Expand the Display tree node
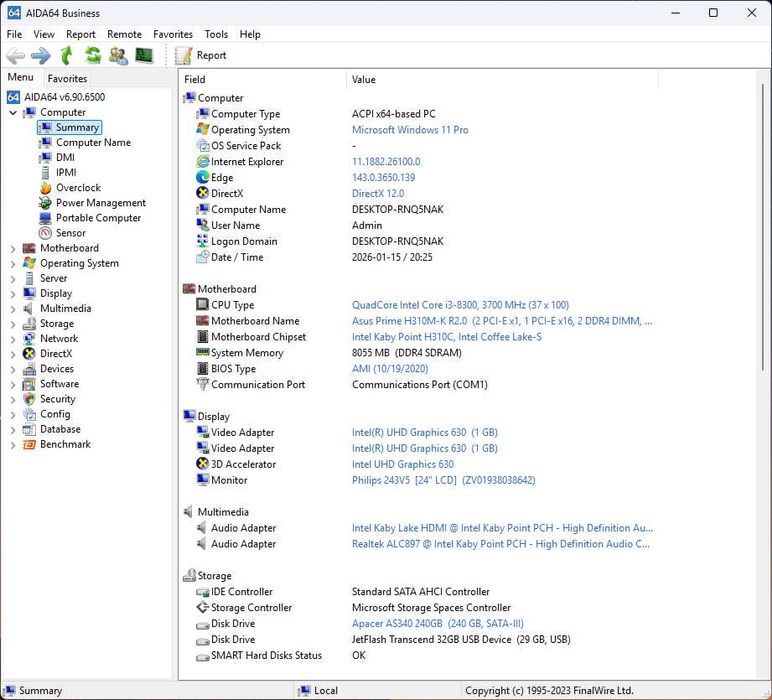772x700 pixels. (x=13, y=294)
